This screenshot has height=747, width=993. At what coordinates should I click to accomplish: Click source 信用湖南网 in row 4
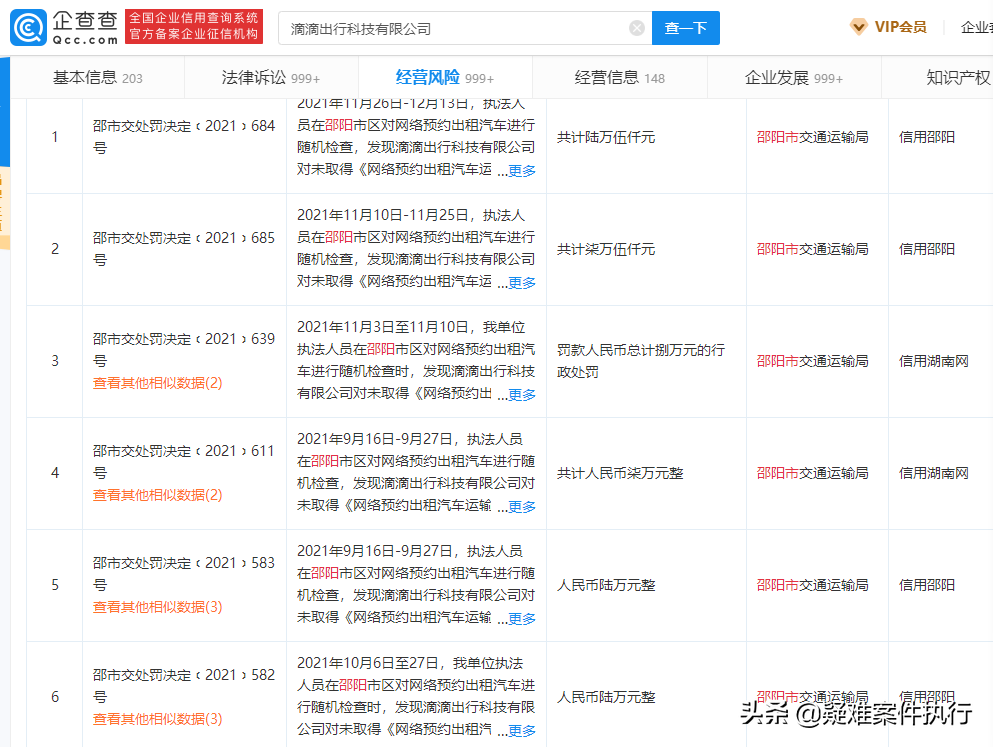tap(934, 474)
